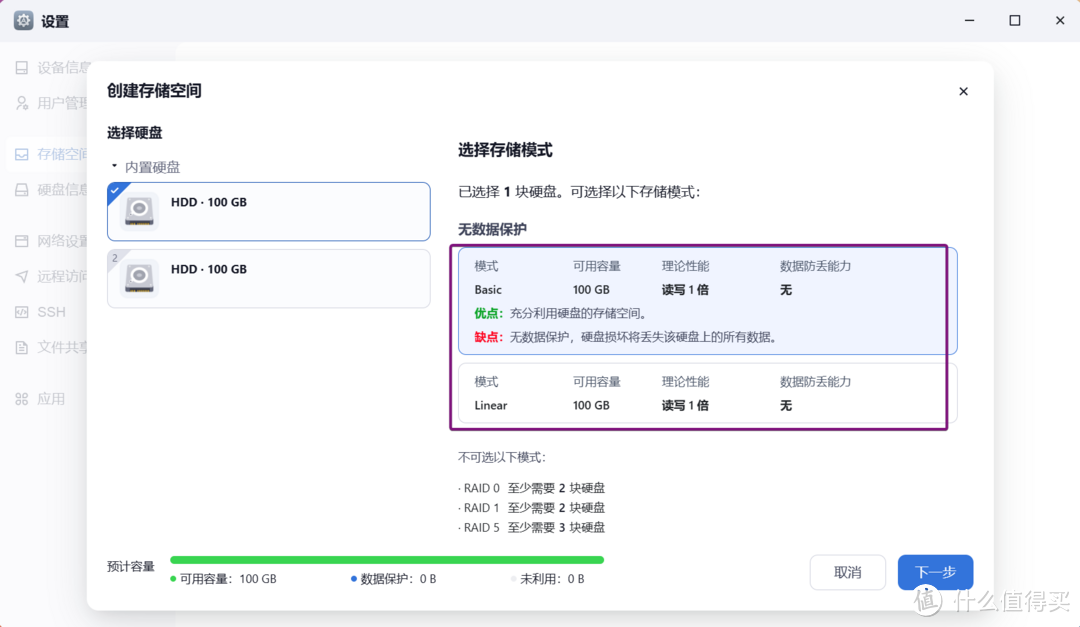Click the green capacity progress bar
The width and height of the screenshot is (1080, 627).
[x=387, y=559]
